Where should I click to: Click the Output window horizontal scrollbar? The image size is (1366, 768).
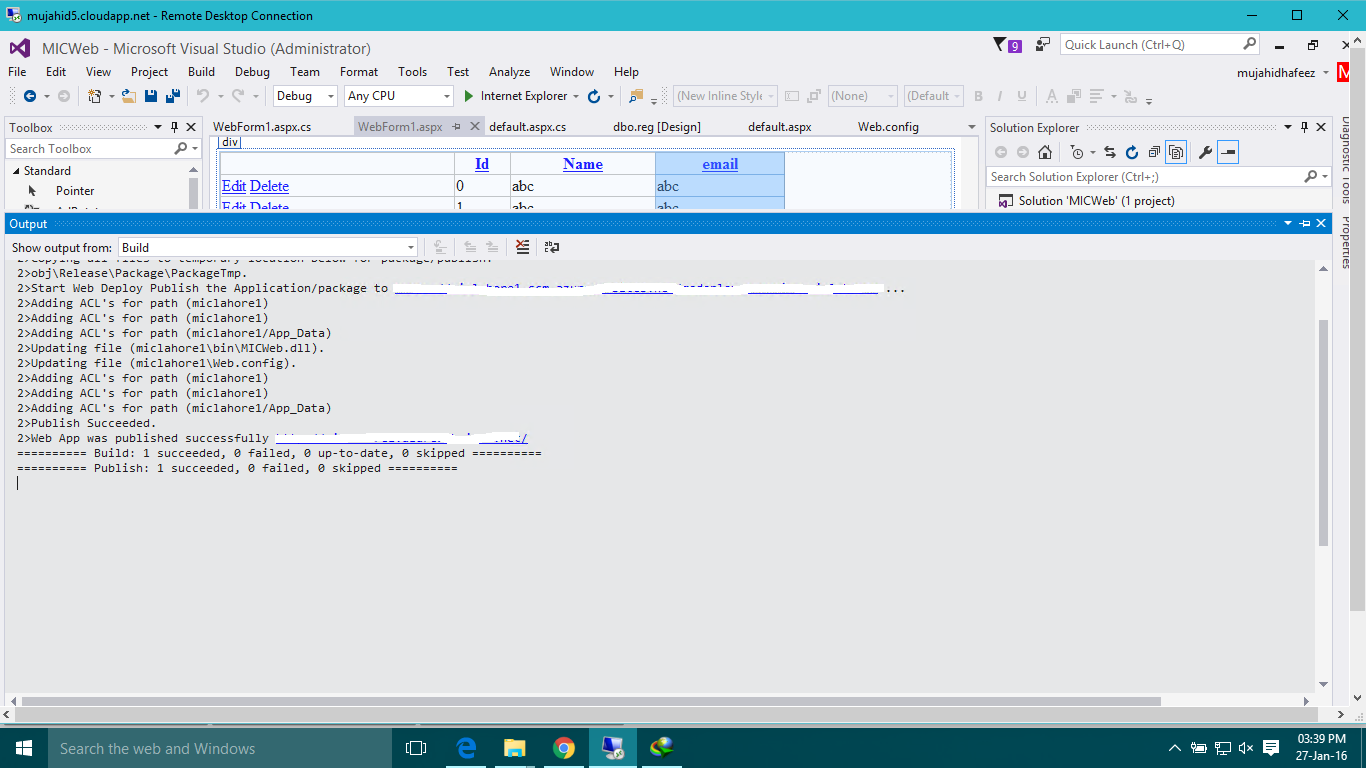[x=591, y=701]
